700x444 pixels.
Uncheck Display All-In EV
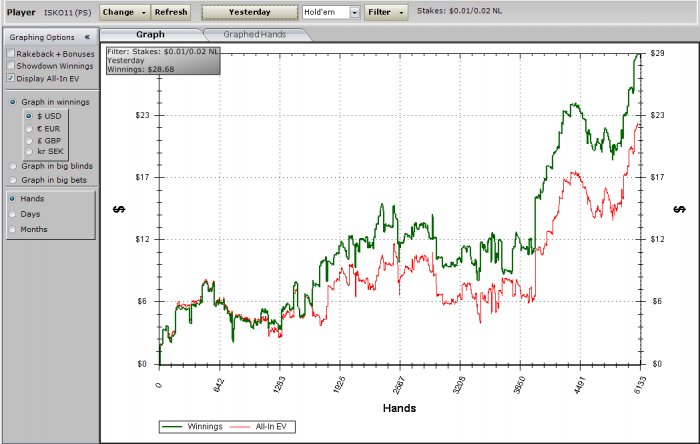click(11, 78)
